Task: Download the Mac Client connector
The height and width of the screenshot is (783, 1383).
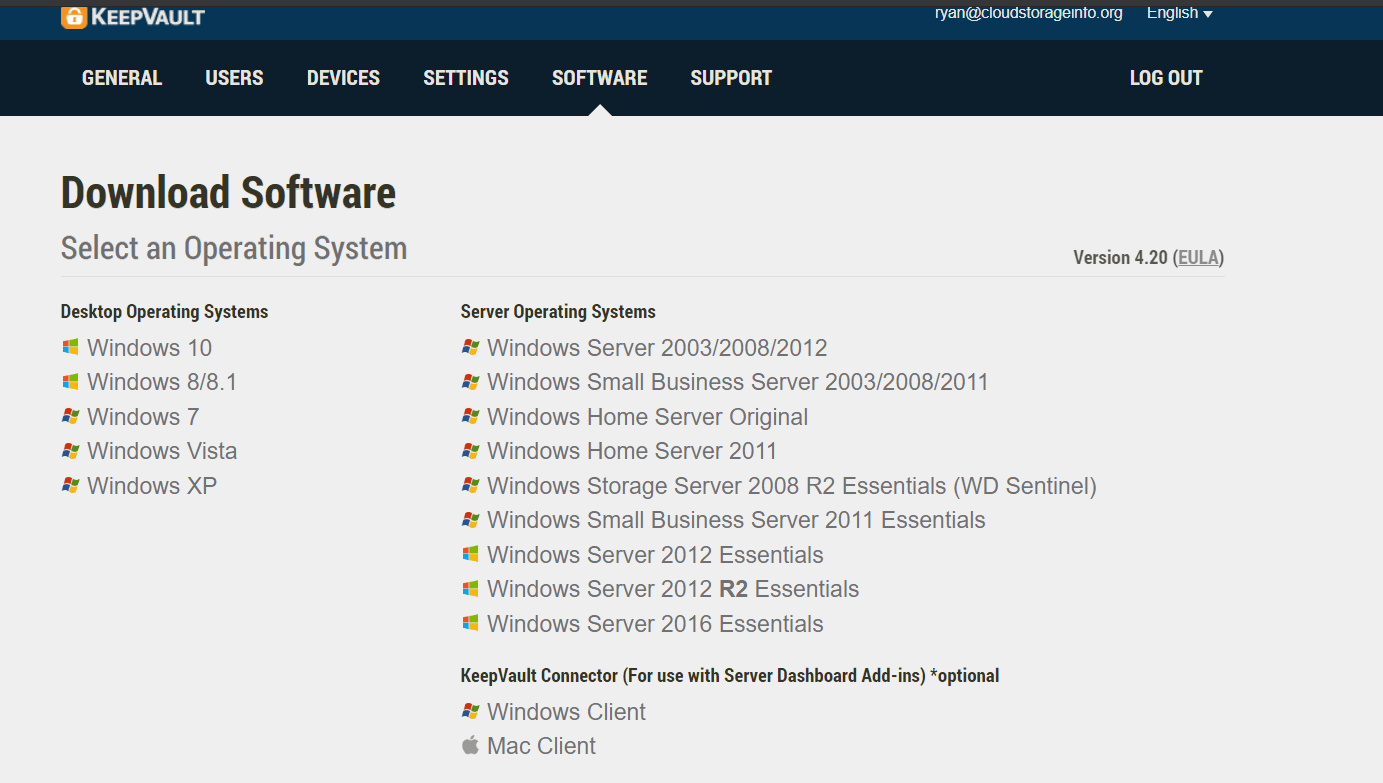Action: 541,746
